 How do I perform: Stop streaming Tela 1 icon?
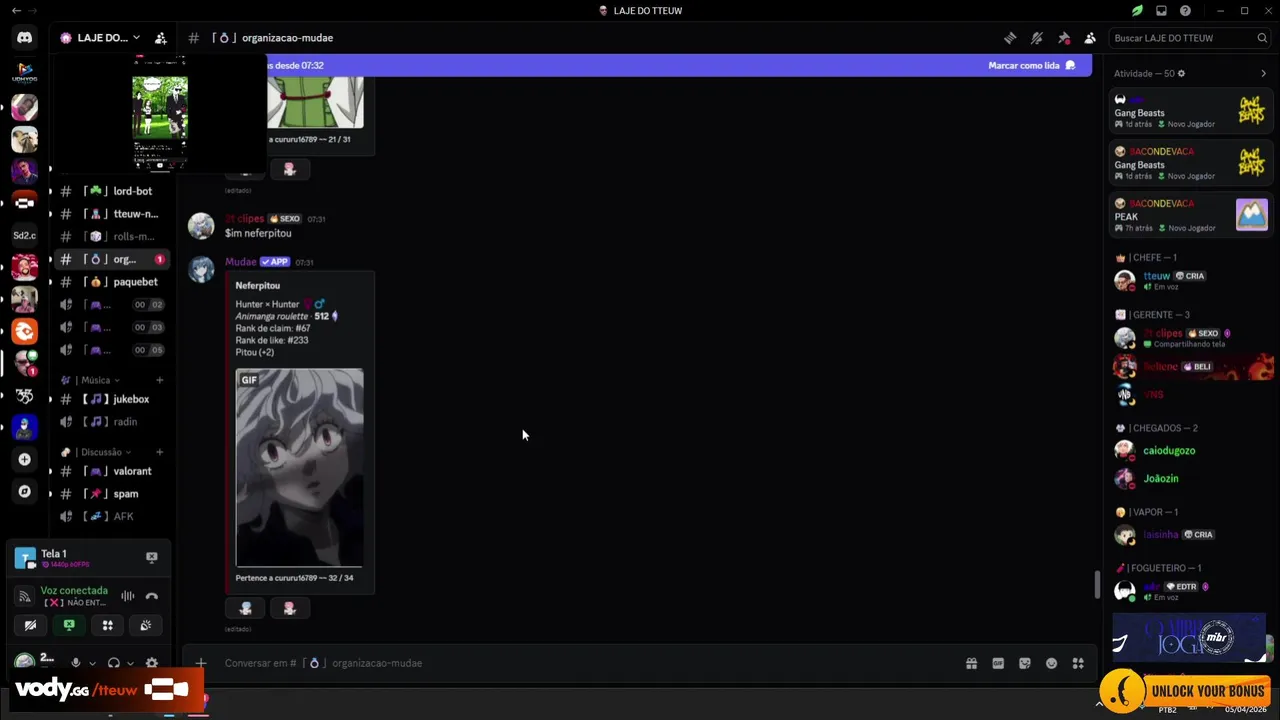(x=152, y=558)
